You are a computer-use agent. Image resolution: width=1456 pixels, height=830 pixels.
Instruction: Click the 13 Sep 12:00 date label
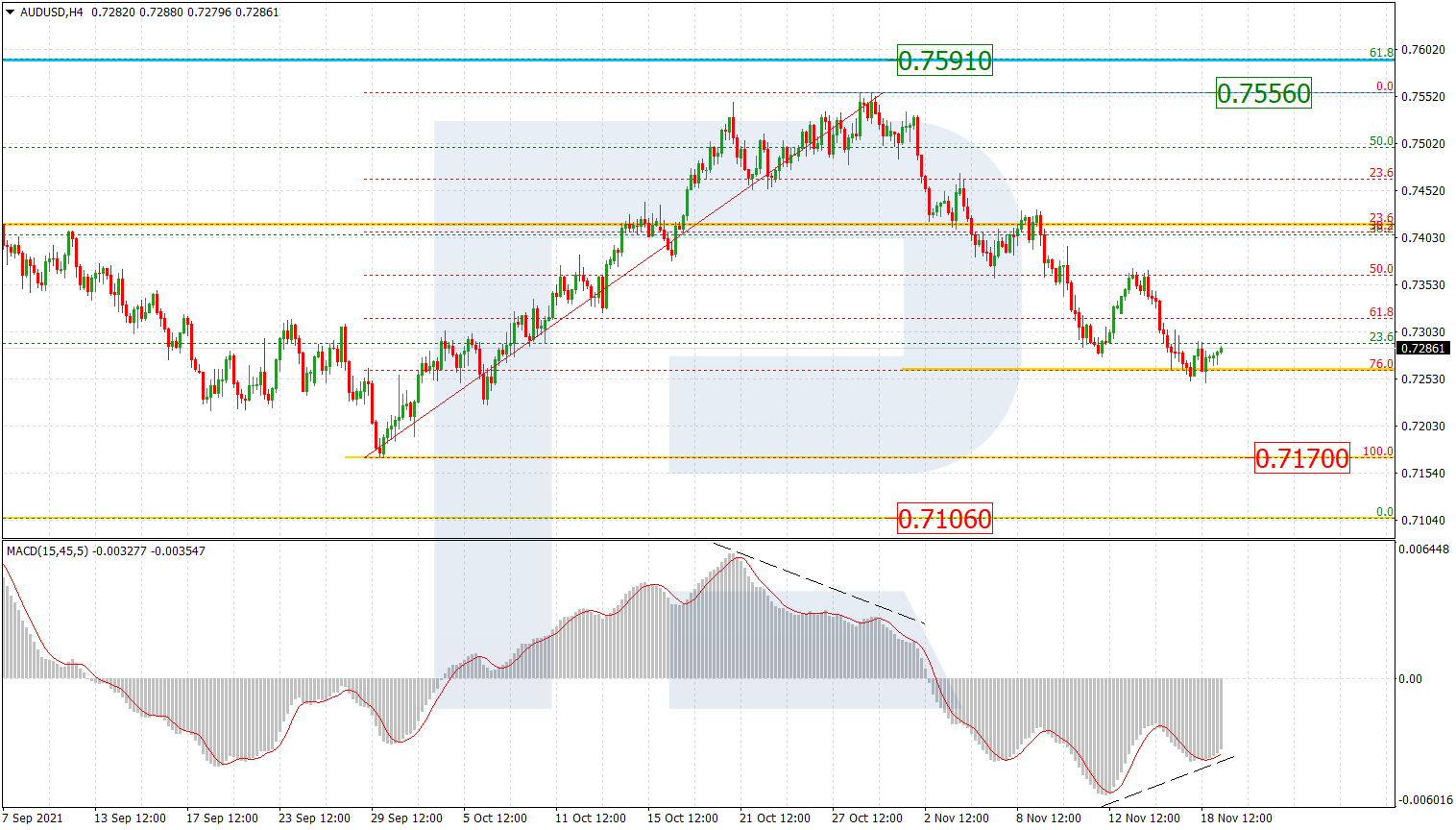tap(130, 818)
